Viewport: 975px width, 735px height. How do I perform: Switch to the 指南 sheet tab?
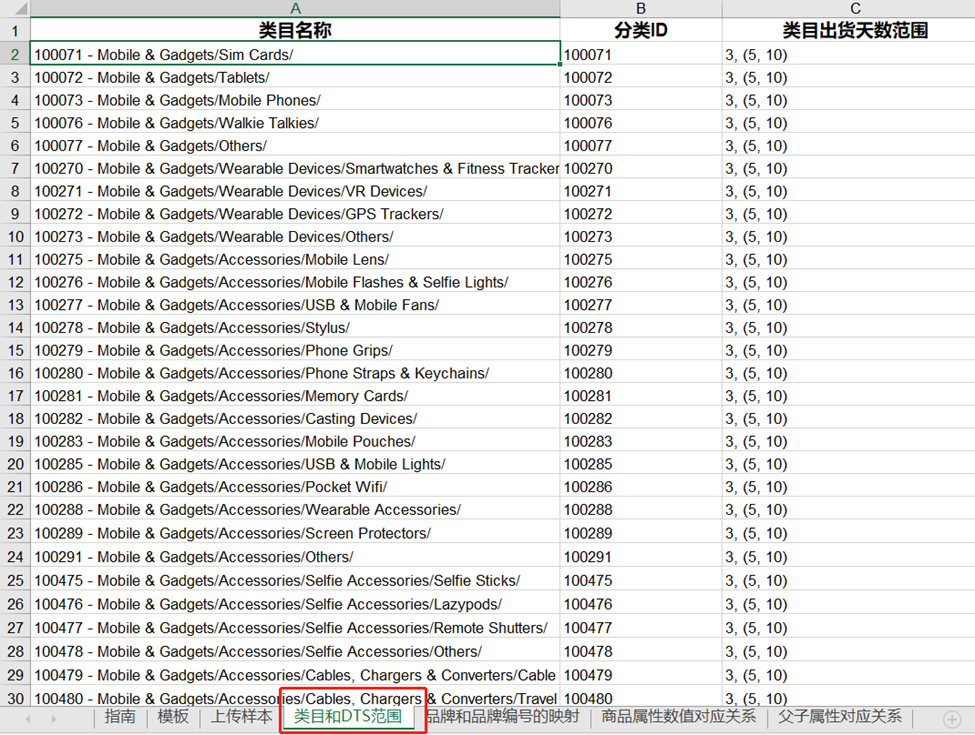pyautogui.click(x=120, y=717)
